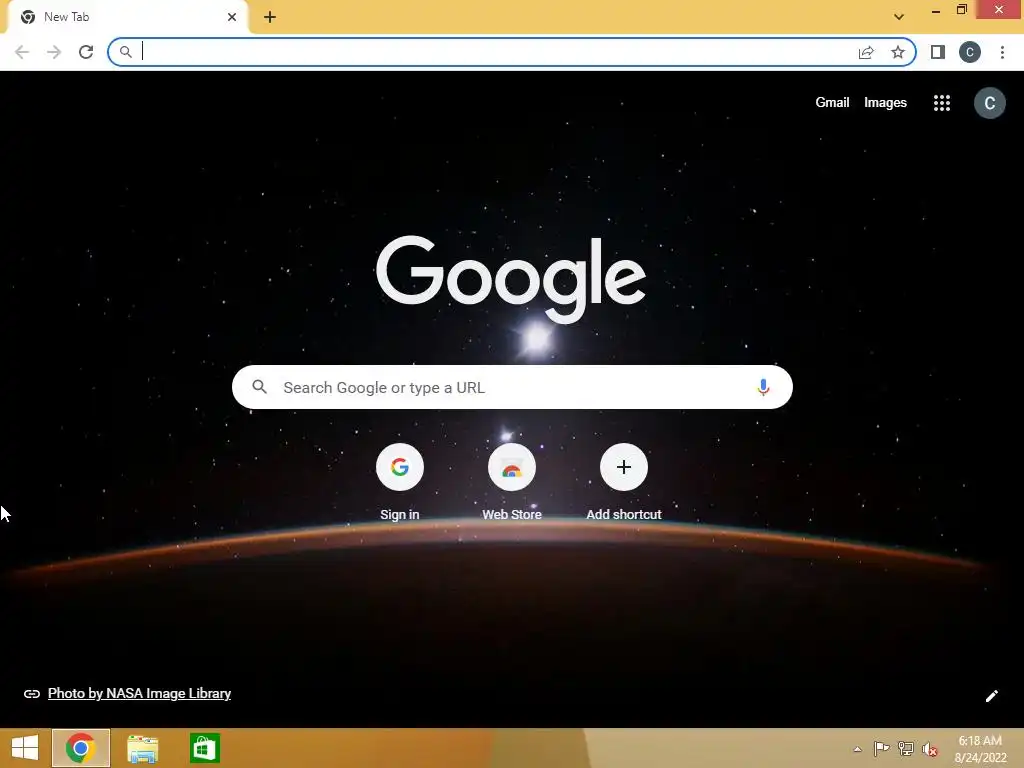This screenshot has height=768, width=1024.
Task: Open Action Center flag icon
Action: pos(881,749)
